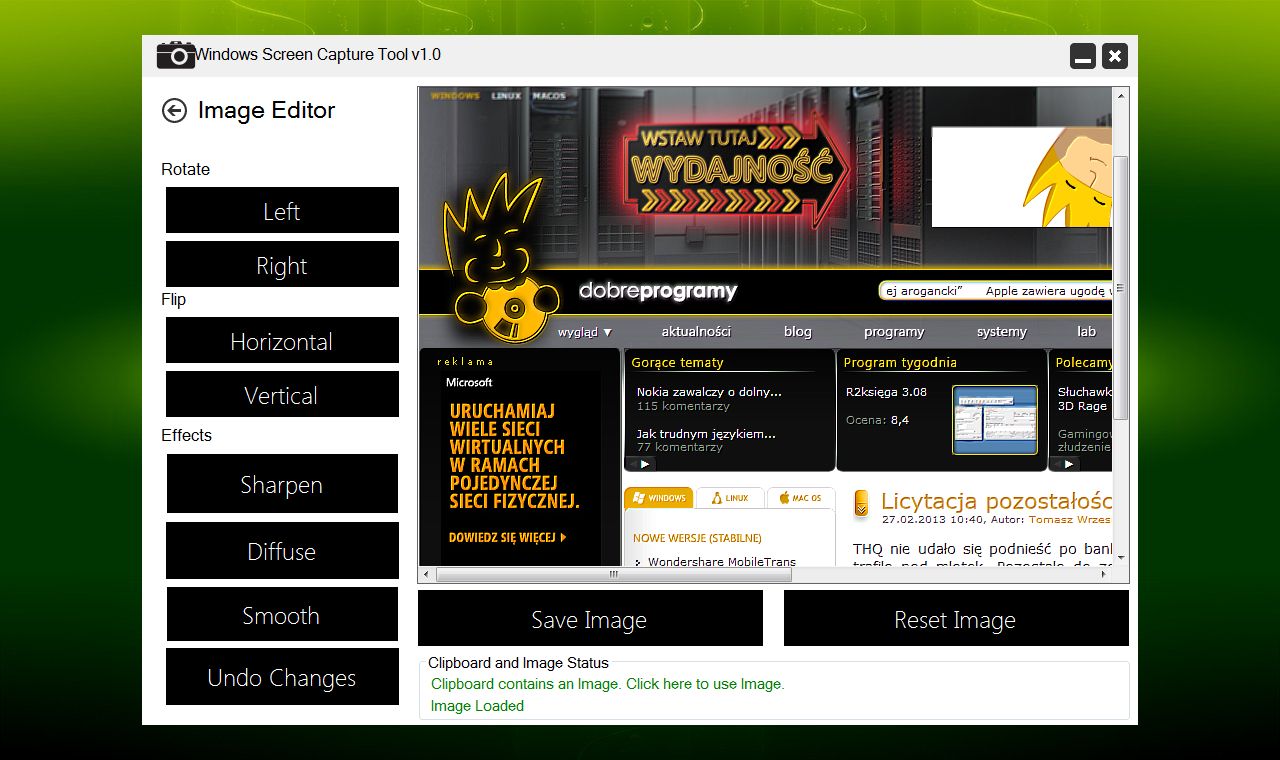Click the Reset Image button

pos(956,618)
